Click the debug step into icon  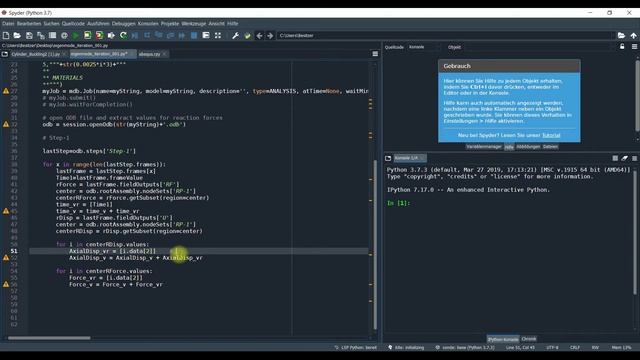(x=159, y=36)
